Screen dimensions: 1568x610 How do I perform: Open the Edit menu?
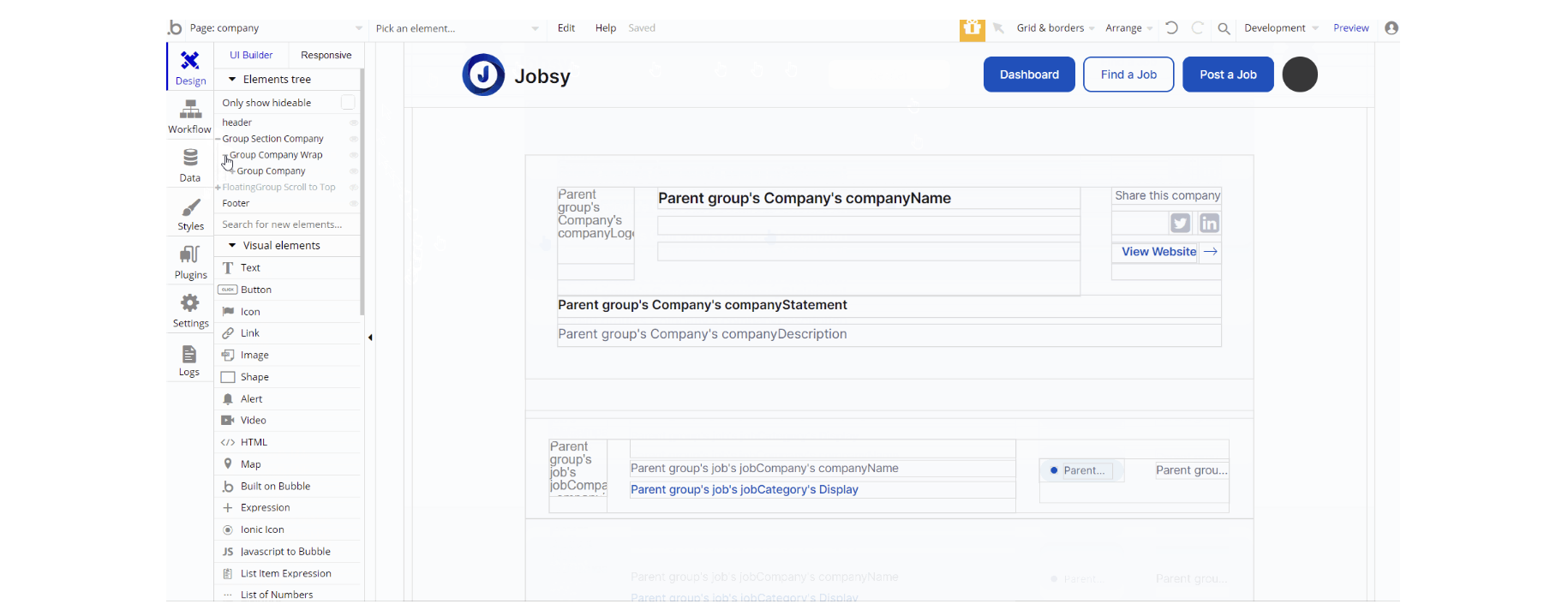click(566, 28)
